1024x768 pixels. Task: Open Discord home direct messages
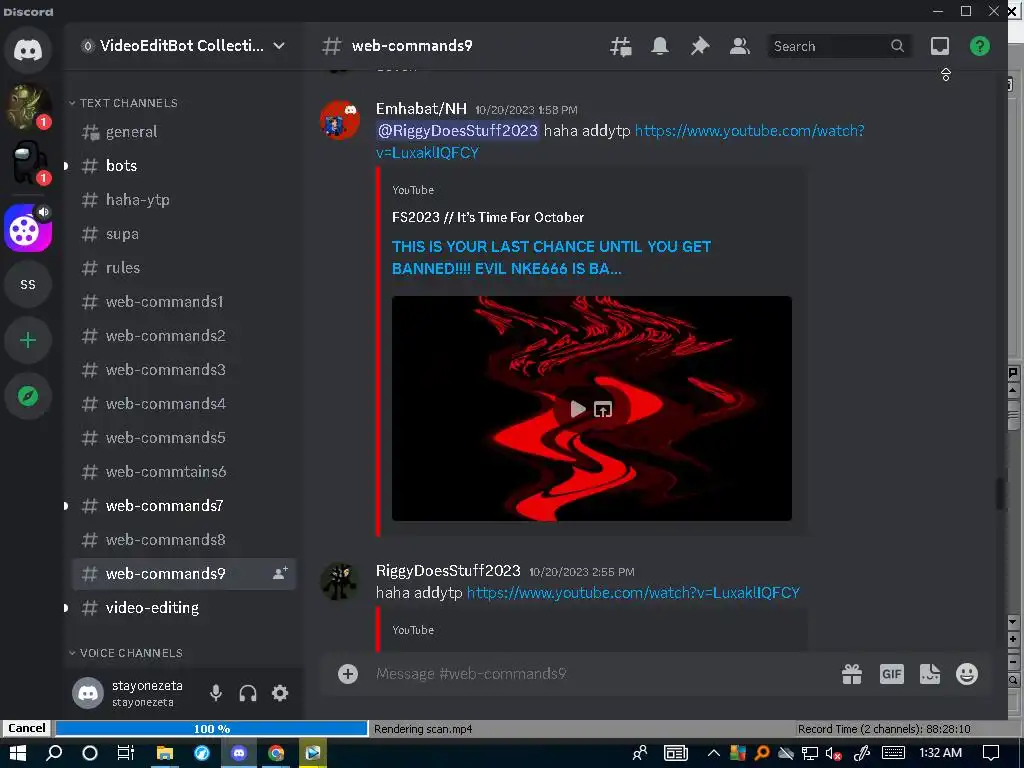click(x=27, y=50)
